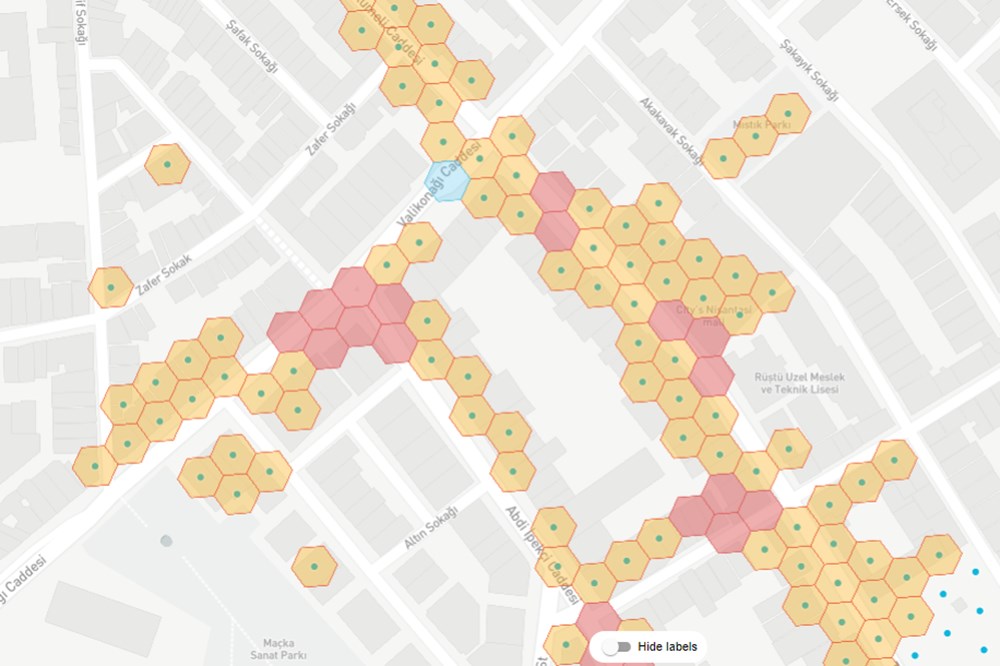Select the lone orange hexagon above Zafer Sokak

click(110, 287)
